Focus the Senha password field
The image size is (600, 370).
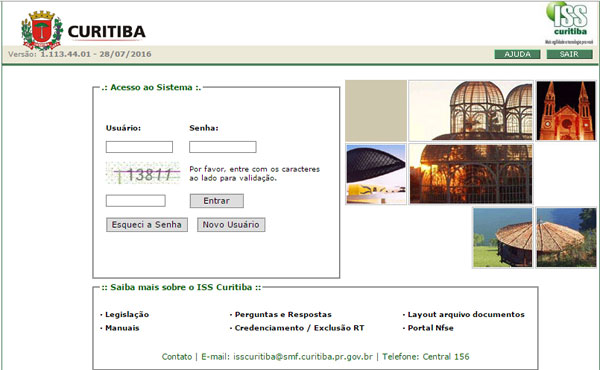click(x=223, y=147)
